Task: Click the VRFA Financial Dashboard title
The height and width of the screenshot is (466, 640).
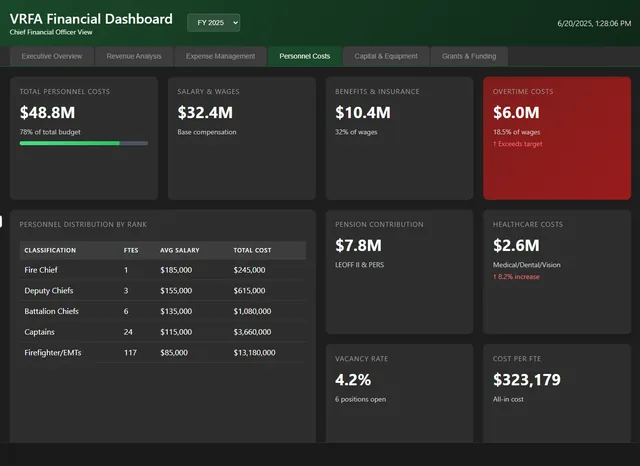Action: [91, 19]
